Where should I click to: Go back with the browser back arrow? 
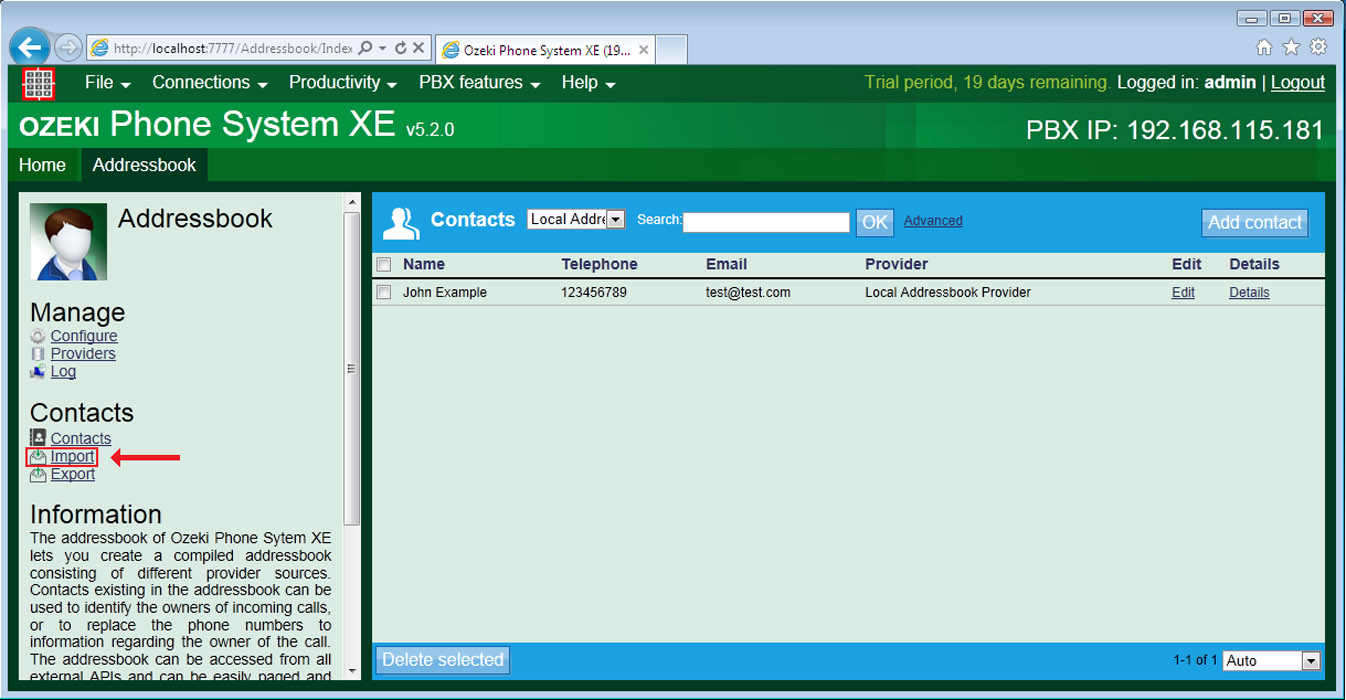[32, 46]
